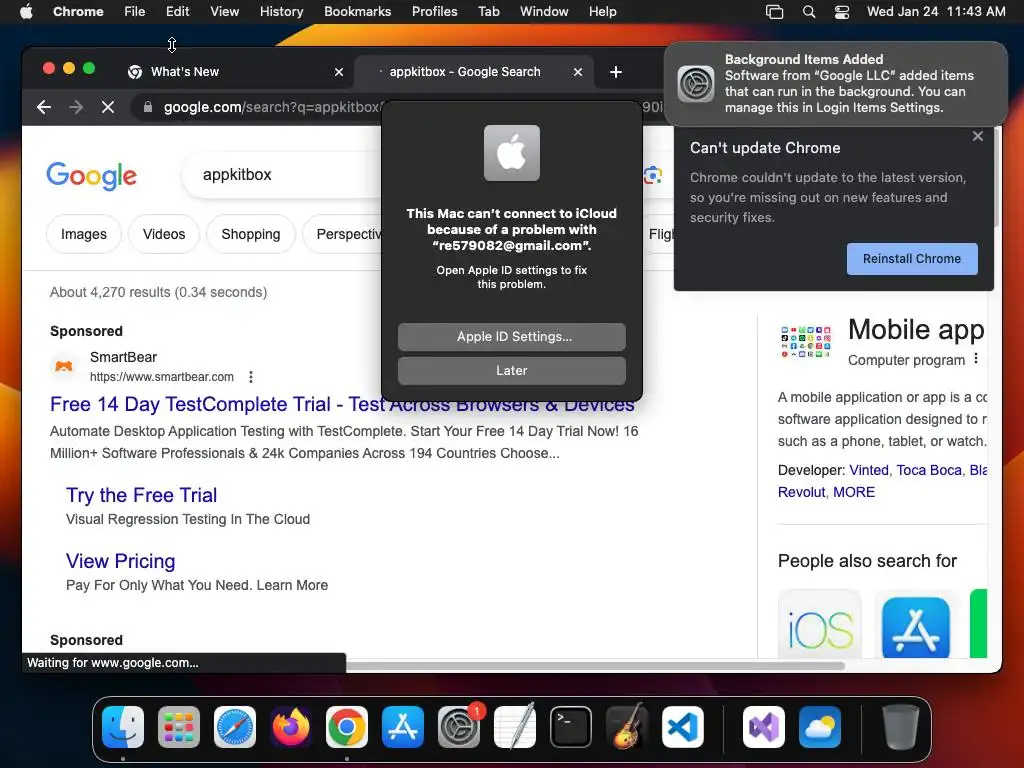Click the iOS thumbnail under People also search
Viewport: 1024px width, 768px height.
click(x=820, y=624)
